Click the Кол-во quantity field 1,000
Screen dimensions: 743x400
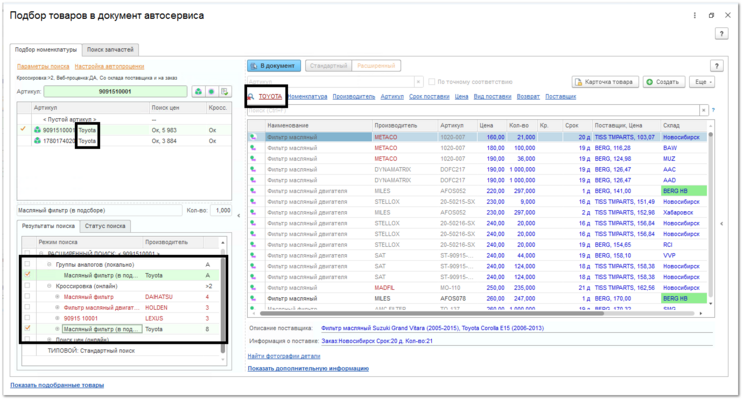tap(221, 210)
